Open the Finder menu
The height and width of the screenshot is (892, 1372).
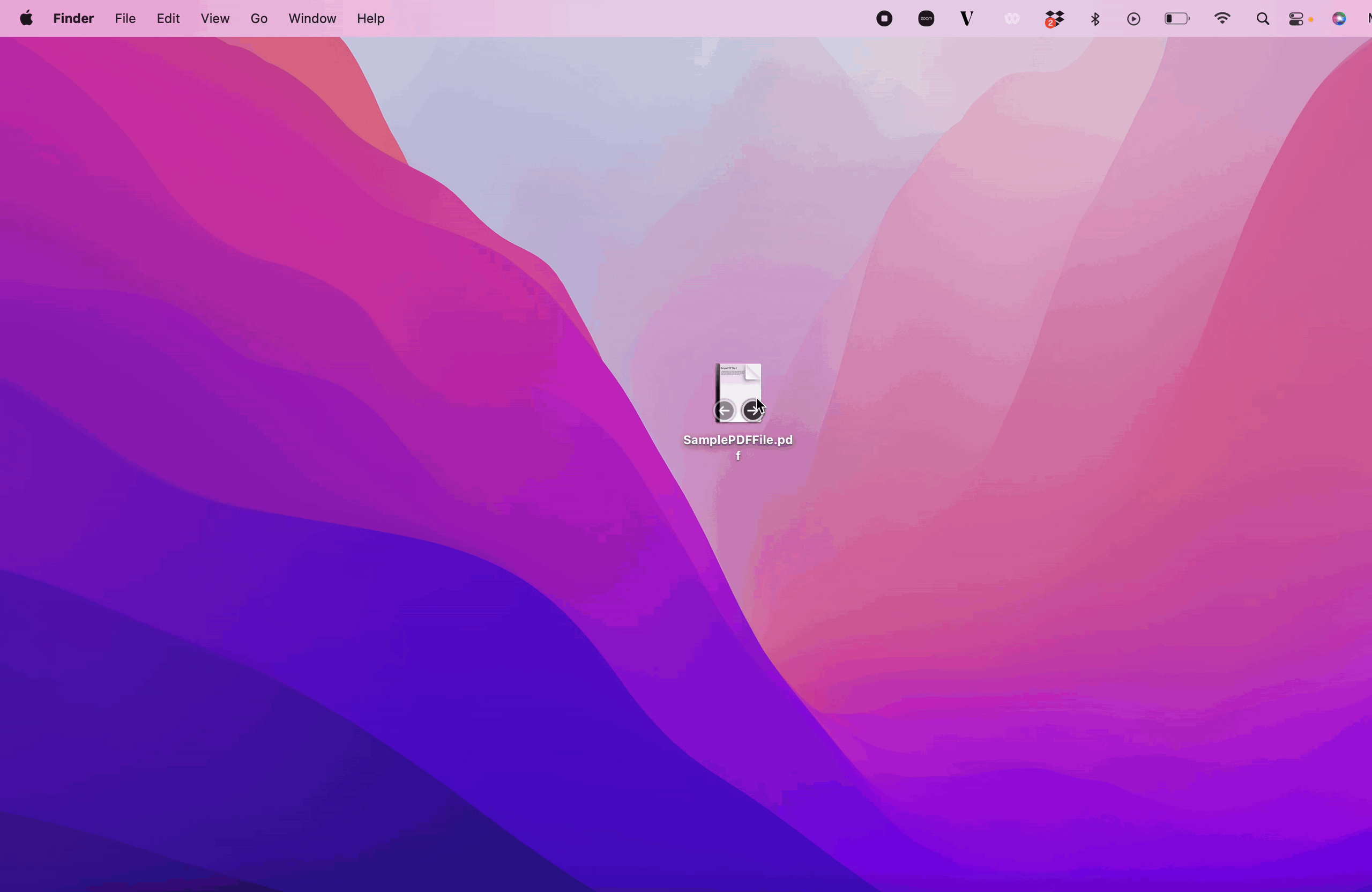coord(73,18)
